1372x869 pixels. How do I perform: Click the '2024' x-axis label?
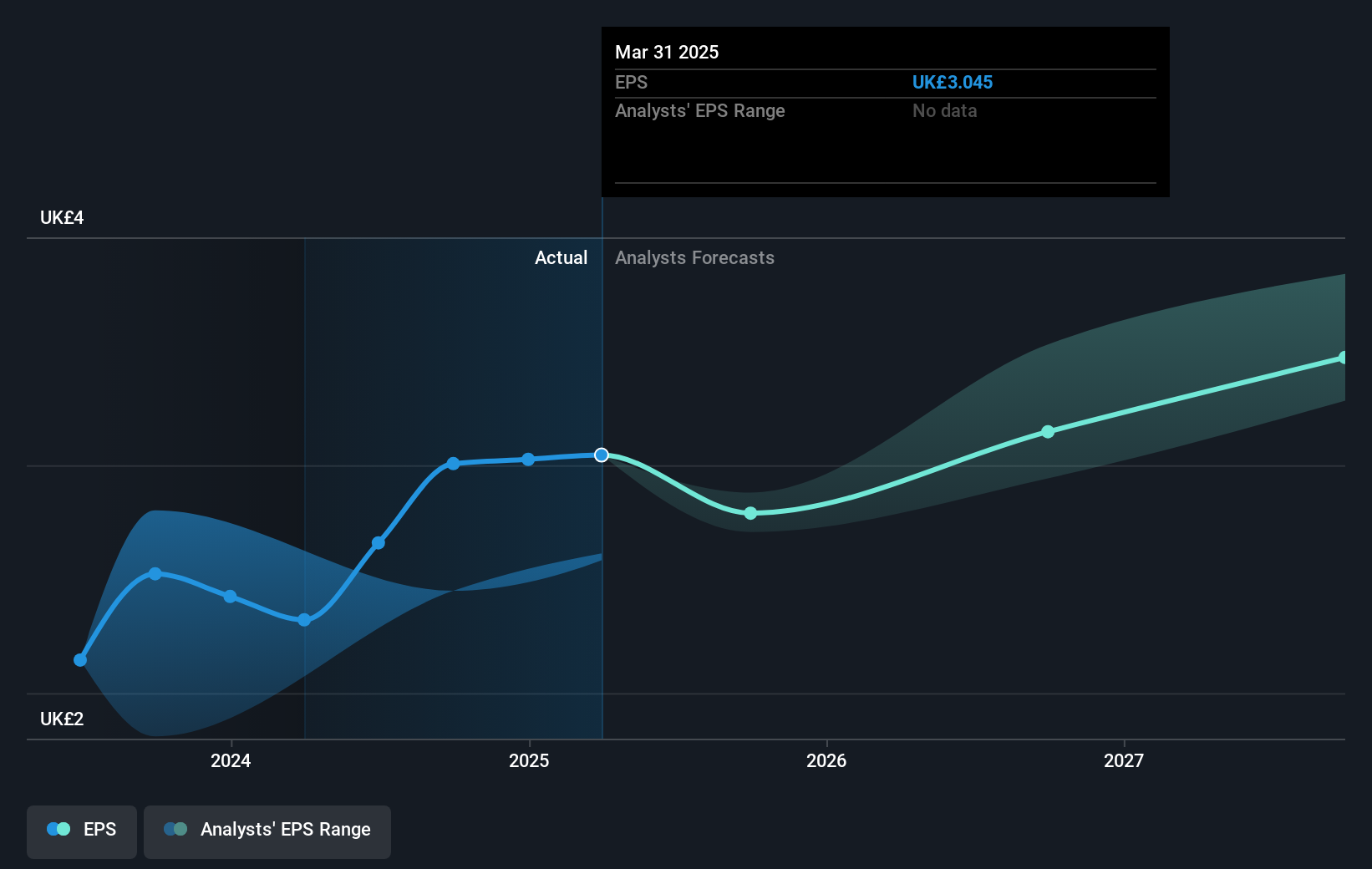tap(231, 760)
